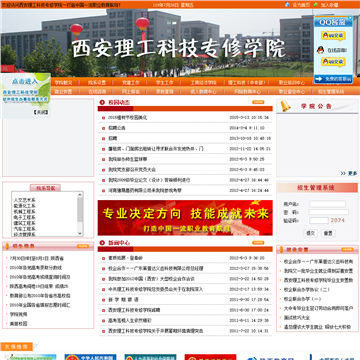
Task: Open 网上报名 in the second navigation row
Action: [131, 91]
